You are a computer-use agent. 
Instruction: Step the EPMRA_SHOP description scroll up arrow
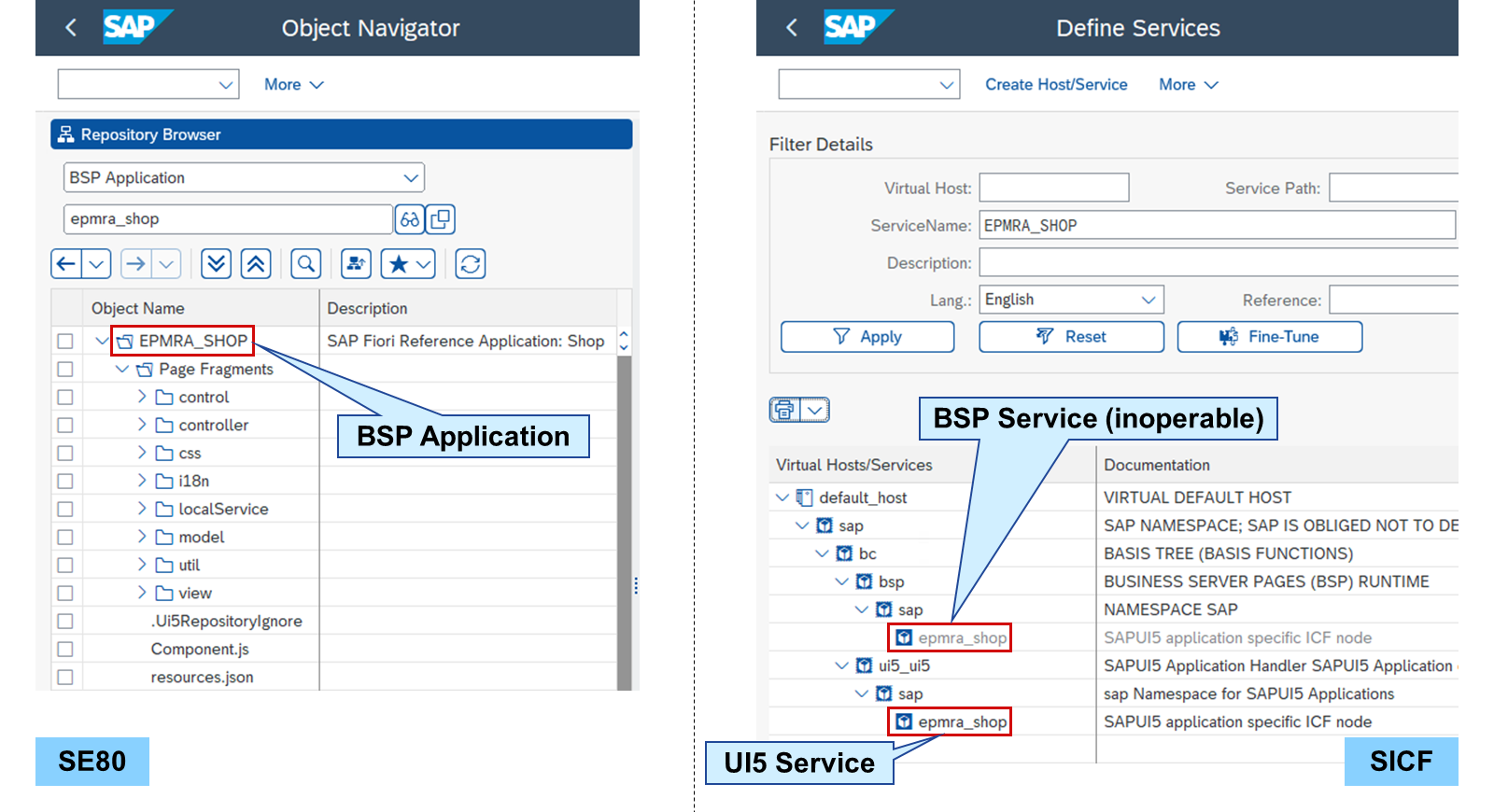624,334
